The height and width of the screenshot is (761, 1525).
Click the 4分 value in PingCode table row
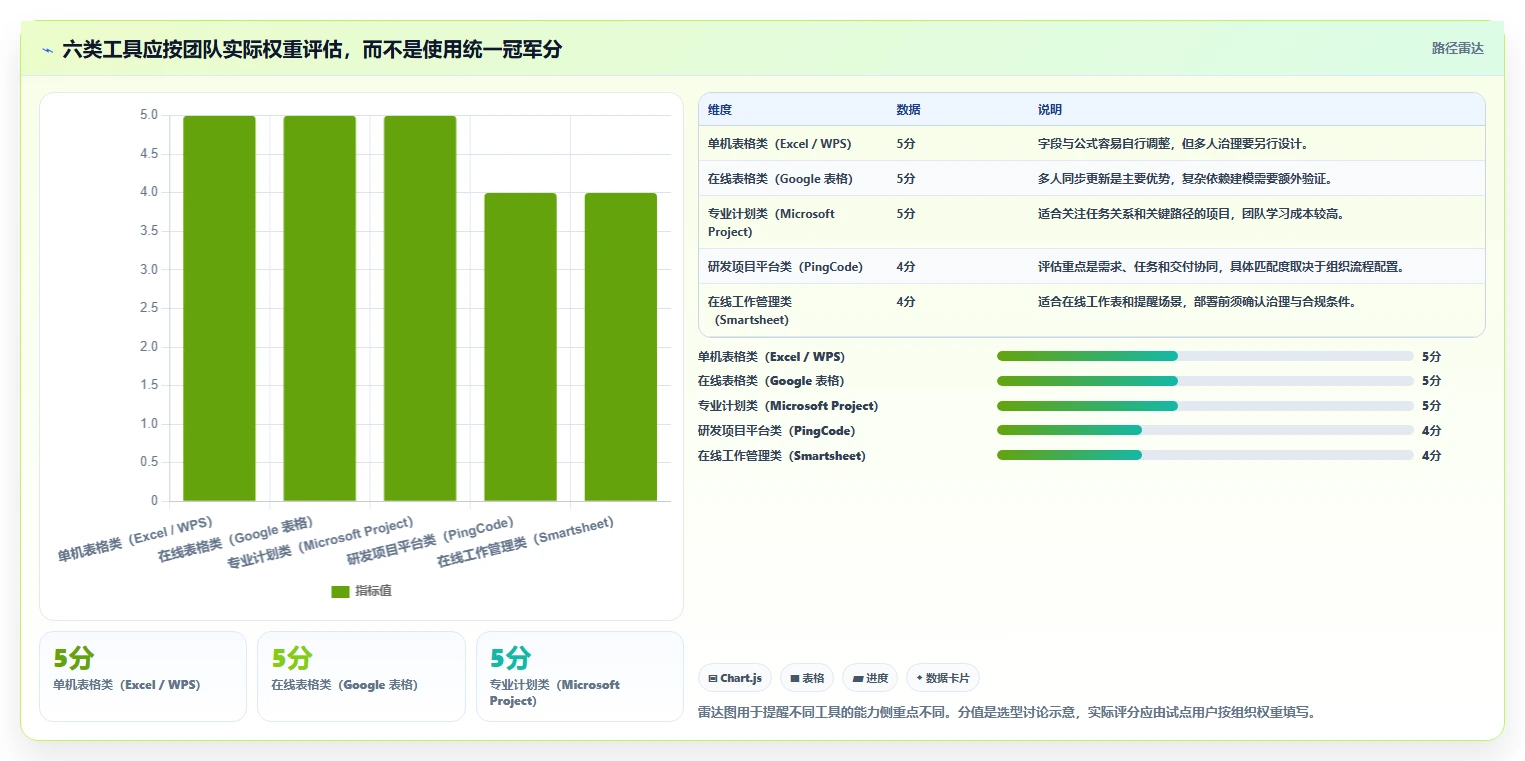pos(906,267)
